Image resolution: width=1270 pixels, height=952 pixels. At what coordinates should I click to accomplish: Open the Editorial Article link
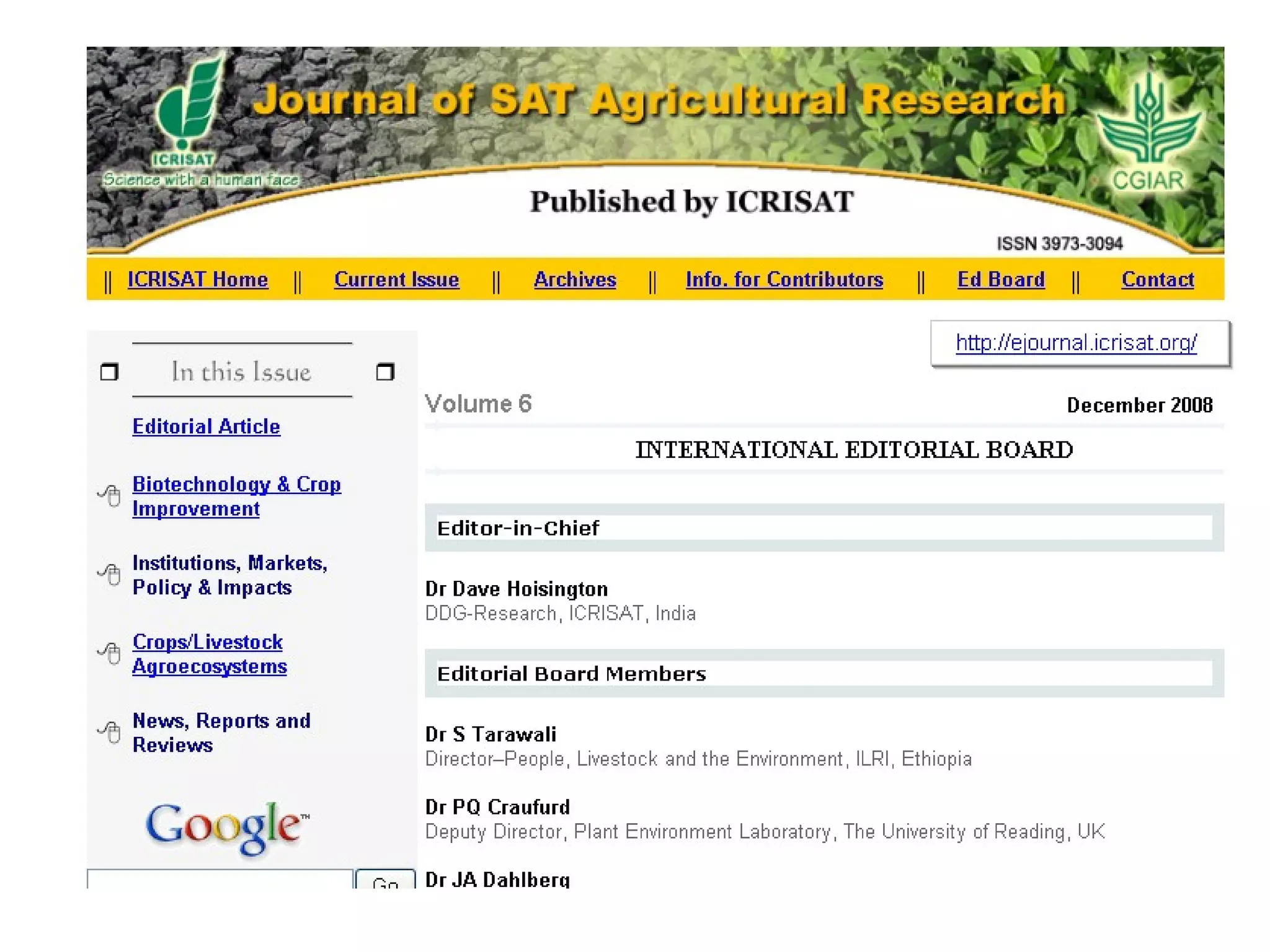(x=206, y=426)
